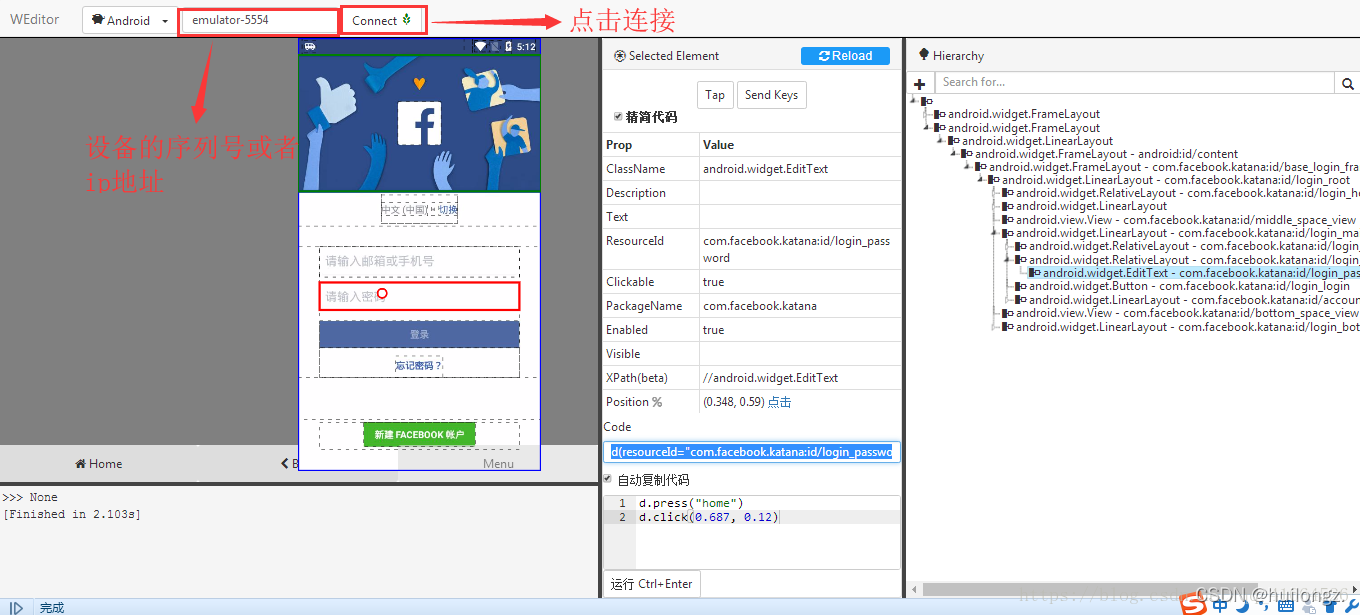Toggle the 中 Chinese input mode icon
This screenshot has height=615, width=1360.
click(x=1220, y=605)
